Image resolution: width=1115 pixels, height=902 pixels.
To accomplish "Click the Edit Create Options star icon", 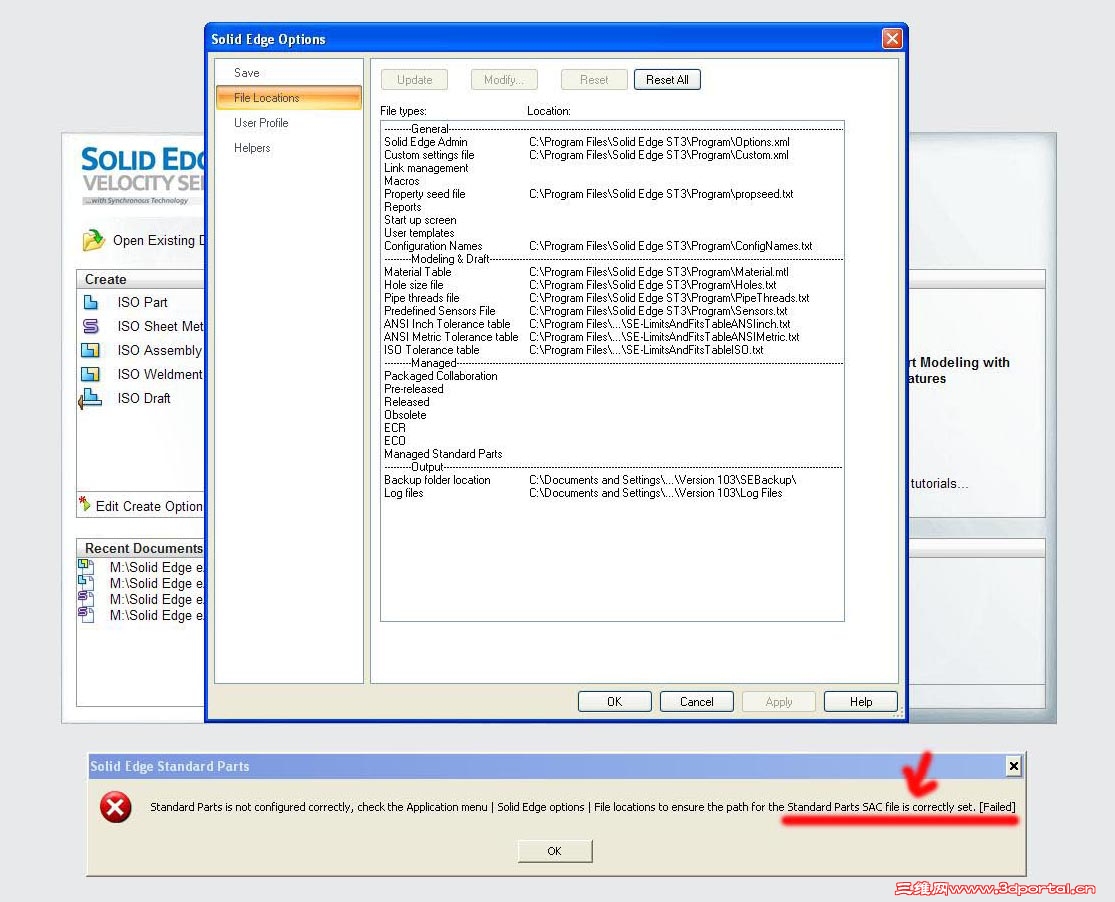I will pos(85,504).
